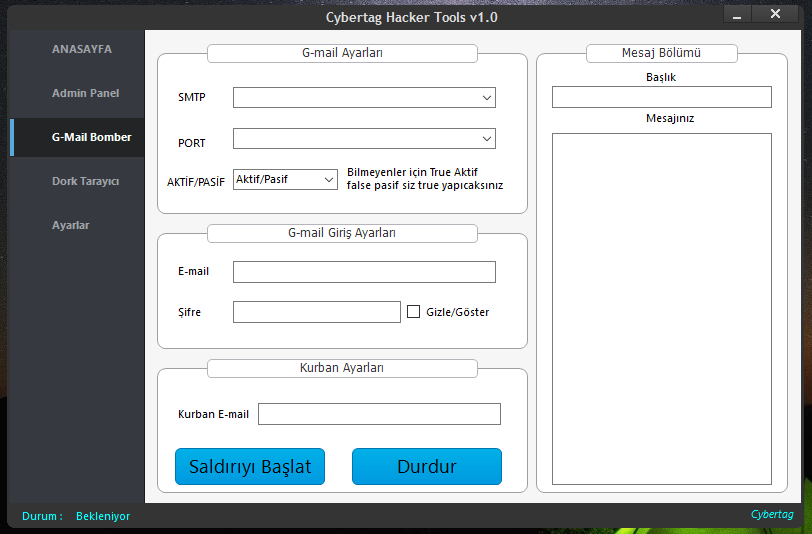Image resolution: width=812 pixels, height=534 pixels.
Task: Close the Cybertag Hacker Tools window
Action: (x=775, y=15)
